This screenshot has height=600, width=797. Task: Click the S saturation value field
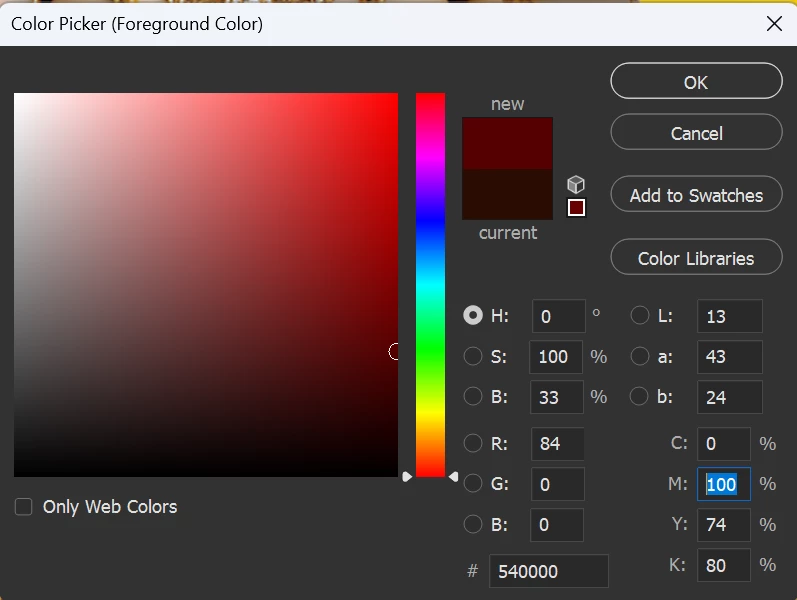point(556,357)
